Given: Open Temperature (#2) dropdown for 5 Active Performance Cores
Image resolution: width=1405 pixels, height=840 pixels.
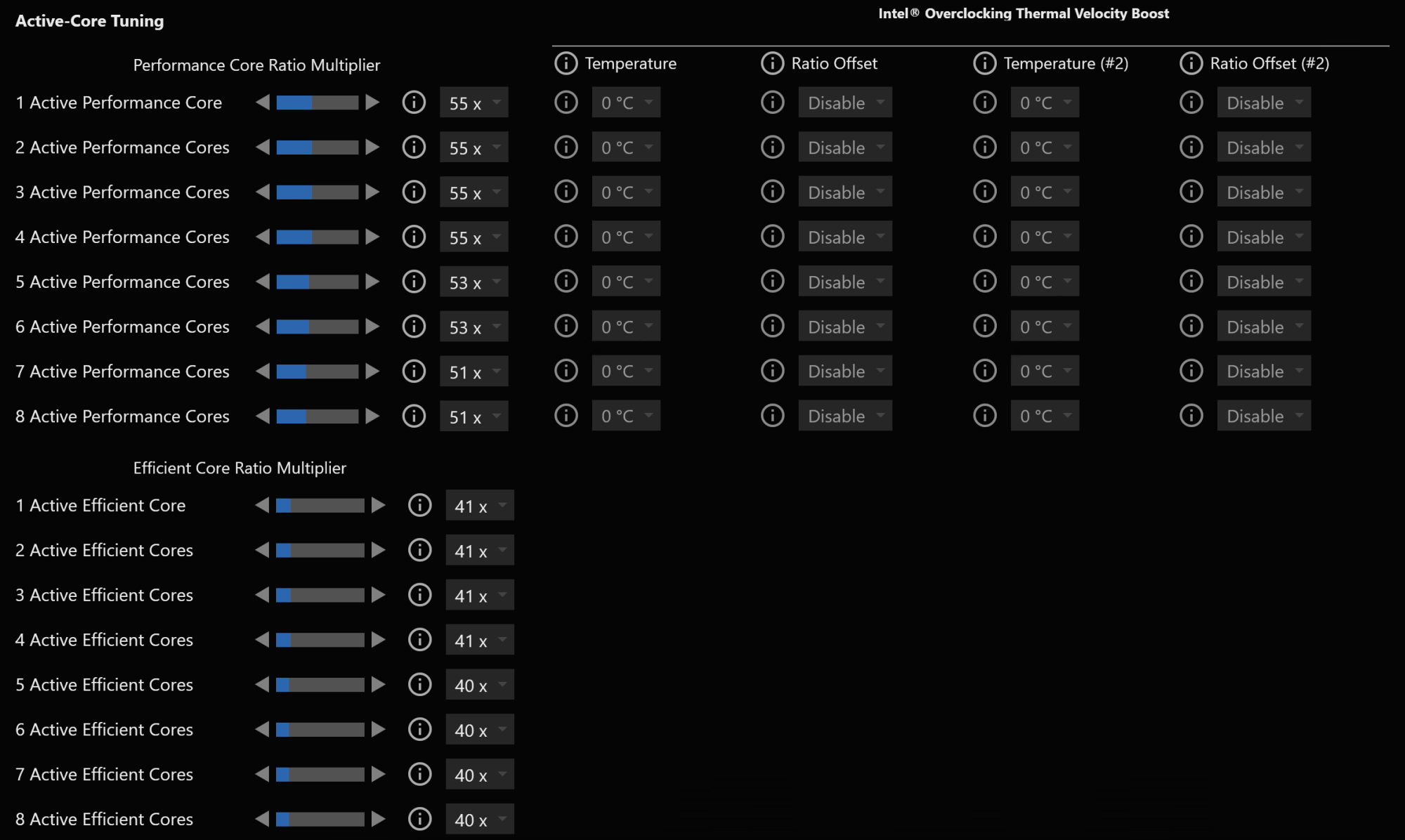Looking at the screenshot, I should pyautogui.click(x=1045, y=282).
